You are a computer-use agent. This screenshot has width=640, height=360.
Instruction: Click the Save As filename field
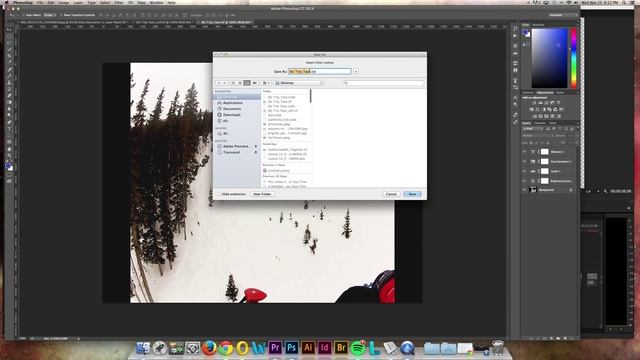pyautogui.click(x=320, y=71)
